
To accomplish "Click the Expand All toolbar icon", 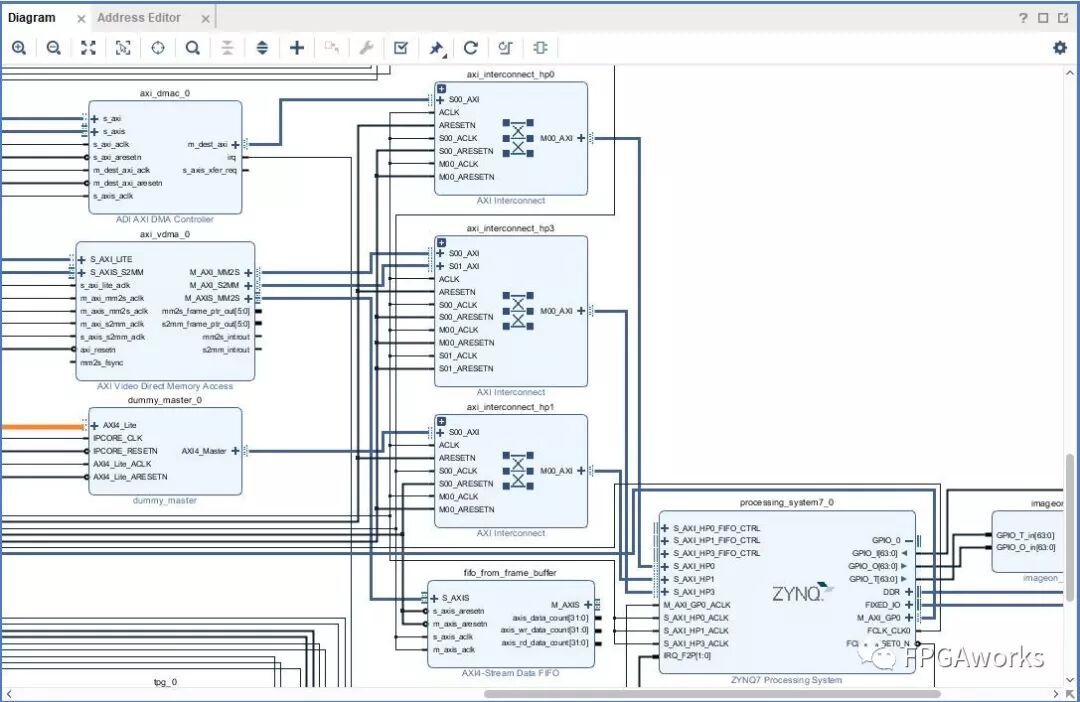I will (262, 48).
